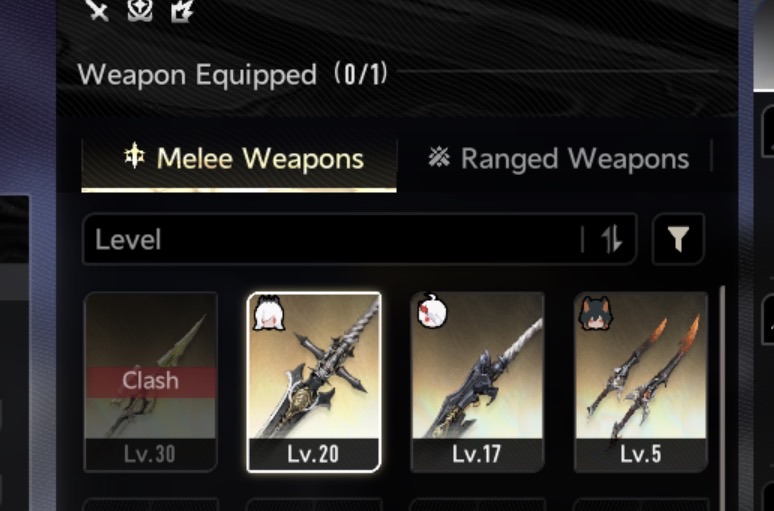Click round white mascot avatar on Lv.17 card
Screen dimensions: 774x511
click(x=432, y=311)
